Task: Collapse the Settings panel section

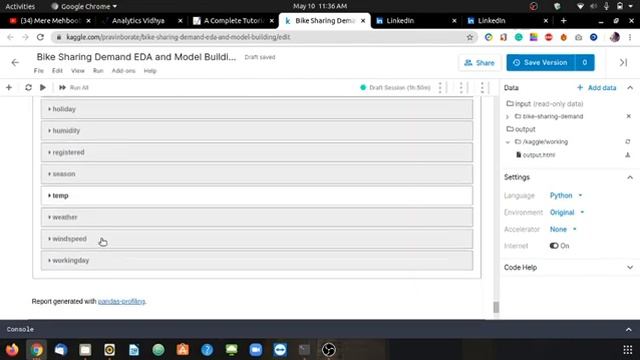Action: coord(630,177)
